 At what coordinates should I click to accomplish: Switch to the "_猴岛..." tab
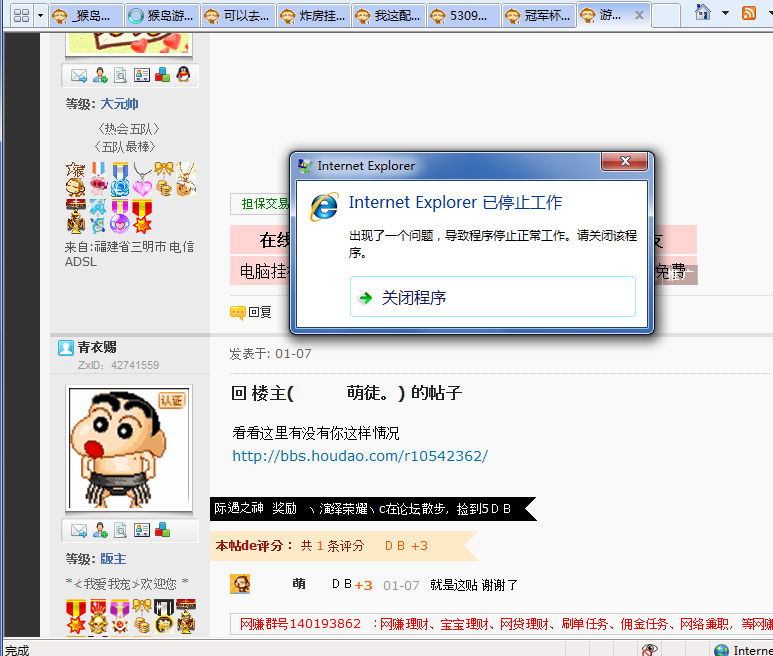(85, 16)
